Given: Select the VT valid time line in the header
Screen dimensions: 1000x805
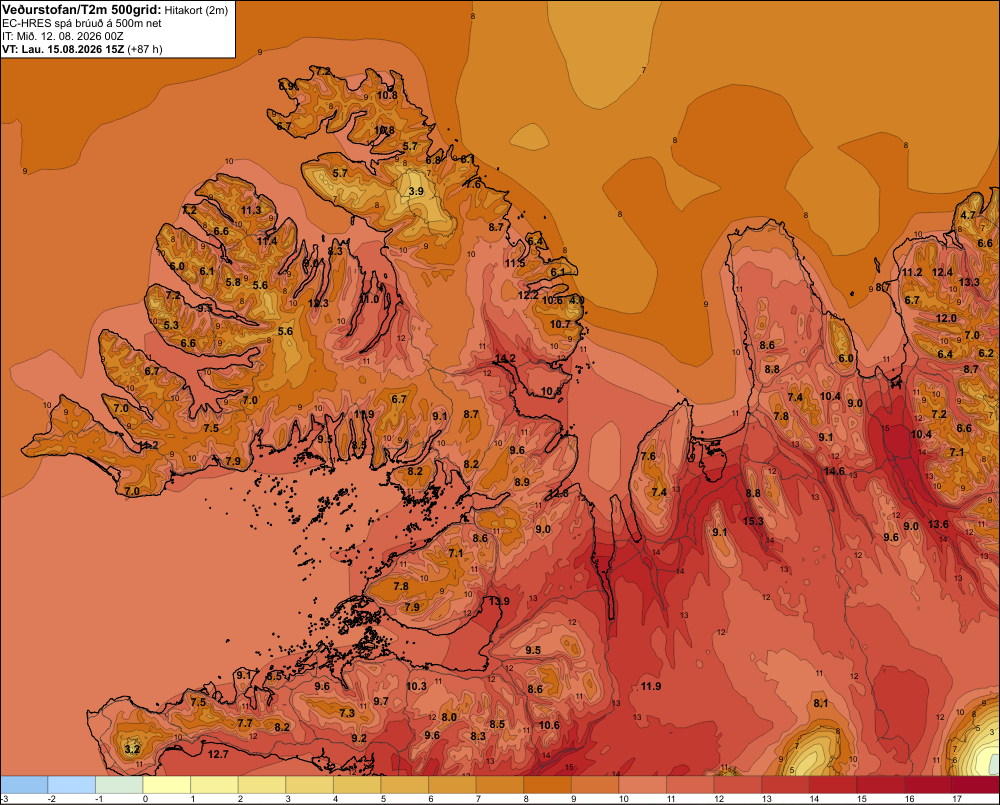Looking at the screenshot, I should 82,49.
